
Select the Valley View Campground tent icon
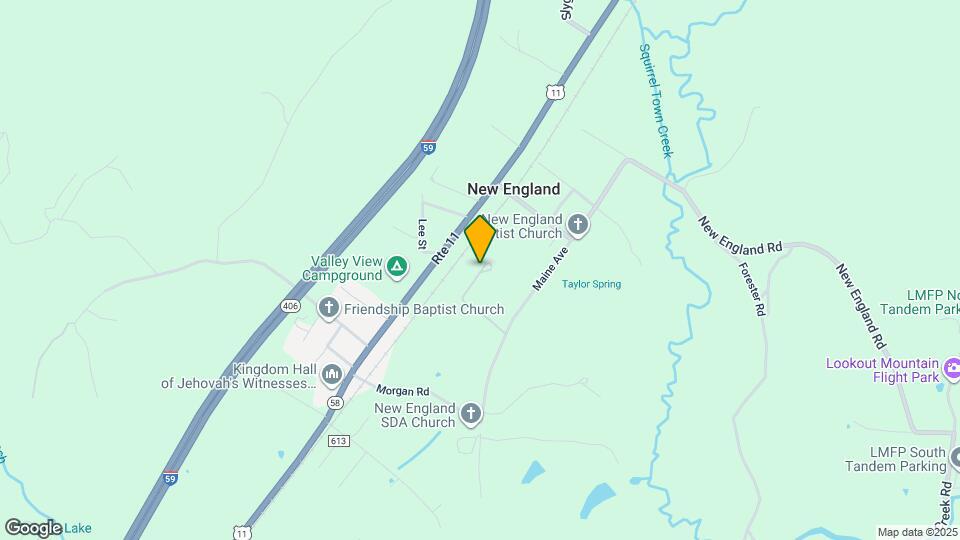click(397, 267)
